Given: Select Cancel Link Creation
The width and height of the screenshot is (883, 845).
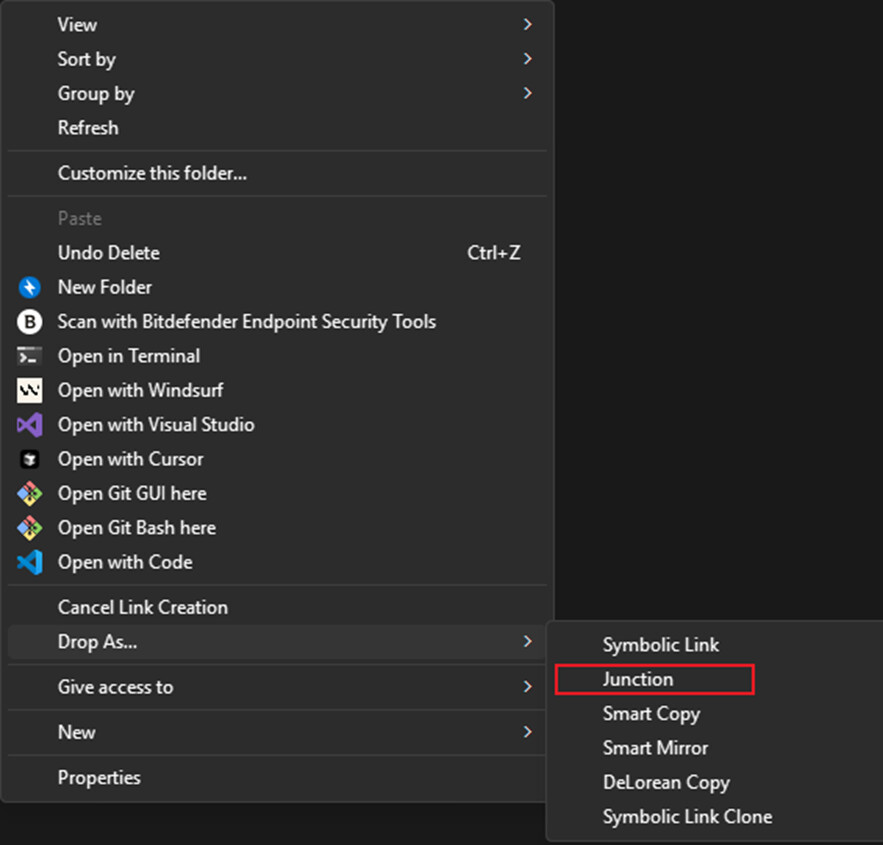Looking at the screenshot, I should (x=277, y=607).
